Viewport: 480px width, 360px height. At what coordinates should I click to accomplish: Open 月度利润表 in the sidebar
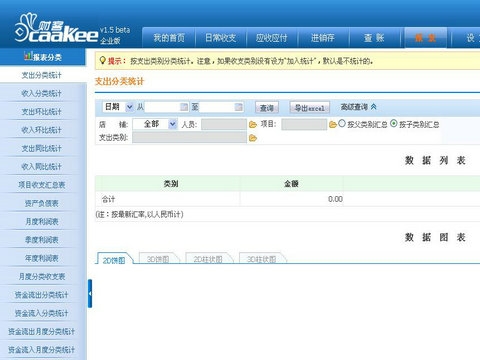pyautogui.click(x=42, y=222)
